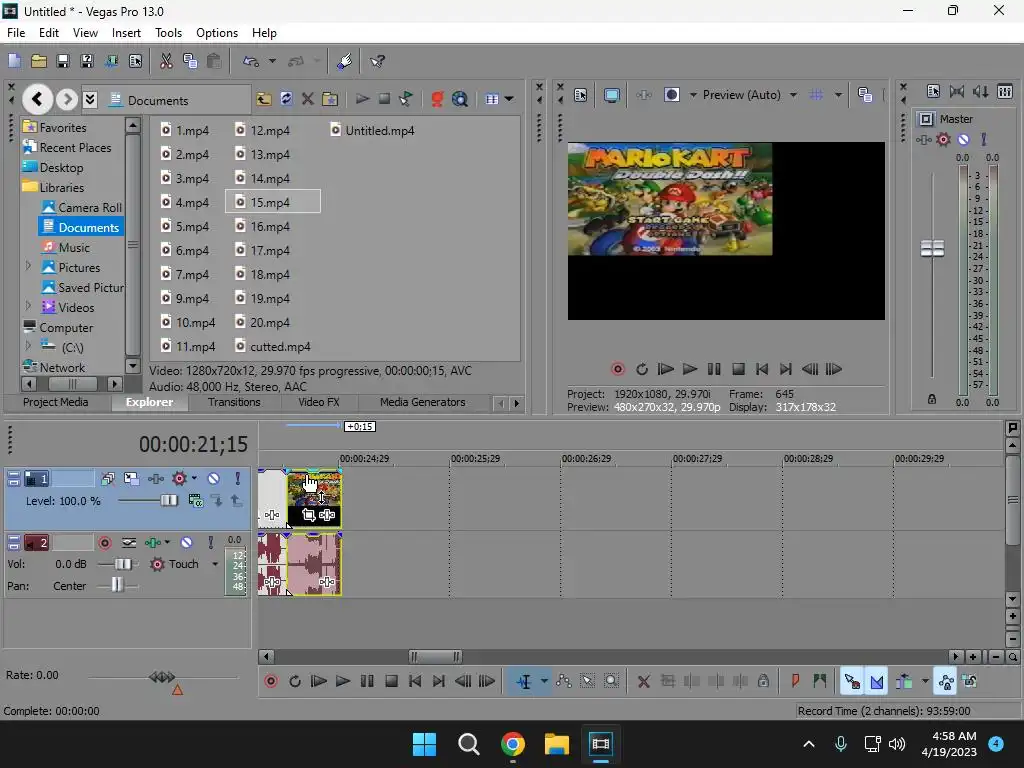The width and height of the screenshot is (1024, 768).
Task: Cut the selection with the scissors icon
Action: point(166,61)
